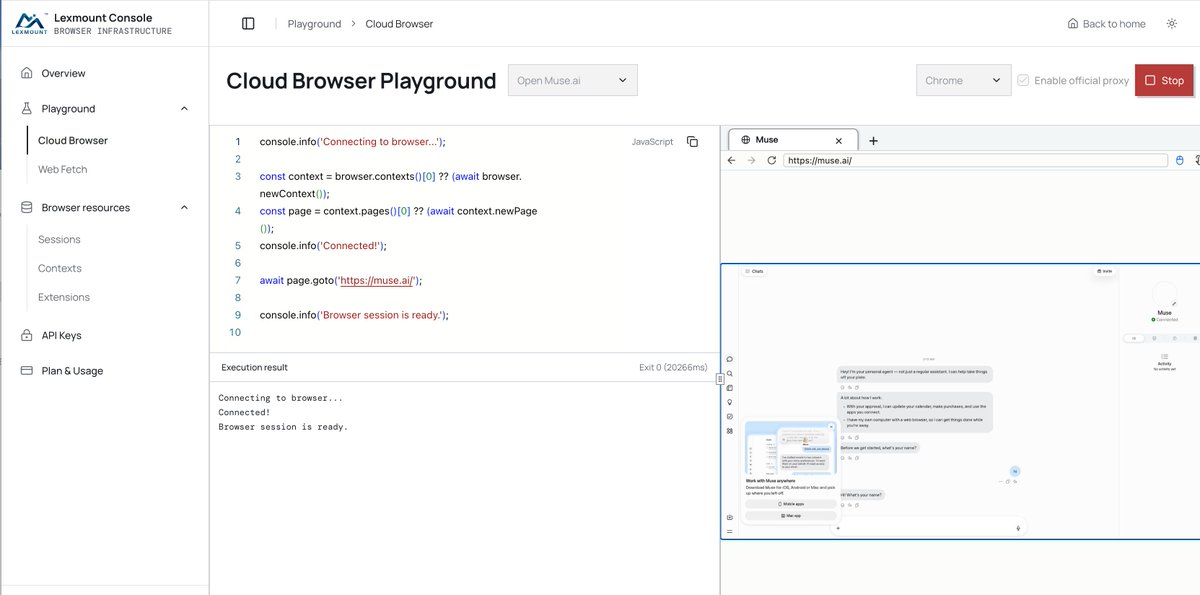Click the microphone icon in message box
The image size is (1200, 595).
pos(1018,528)
